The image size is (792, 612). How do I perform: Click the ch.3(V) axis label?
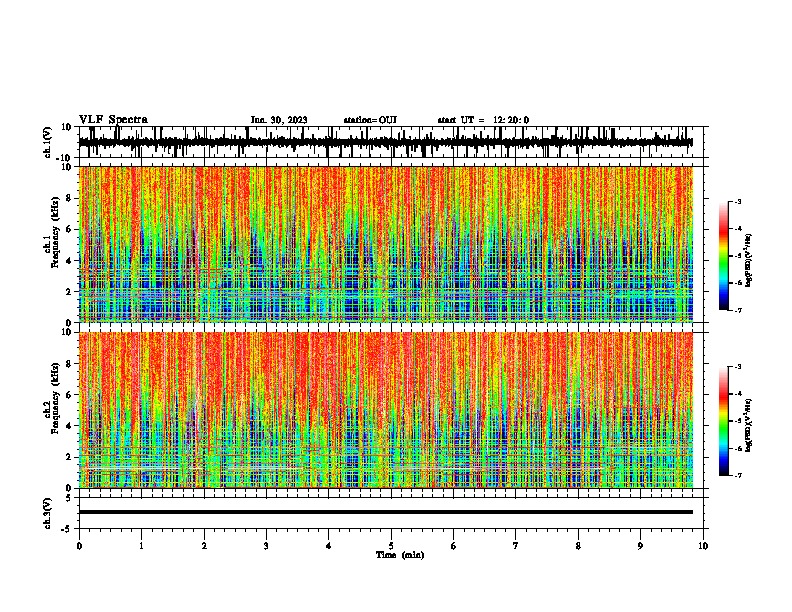pyautogui.click(x=48, y=513)
